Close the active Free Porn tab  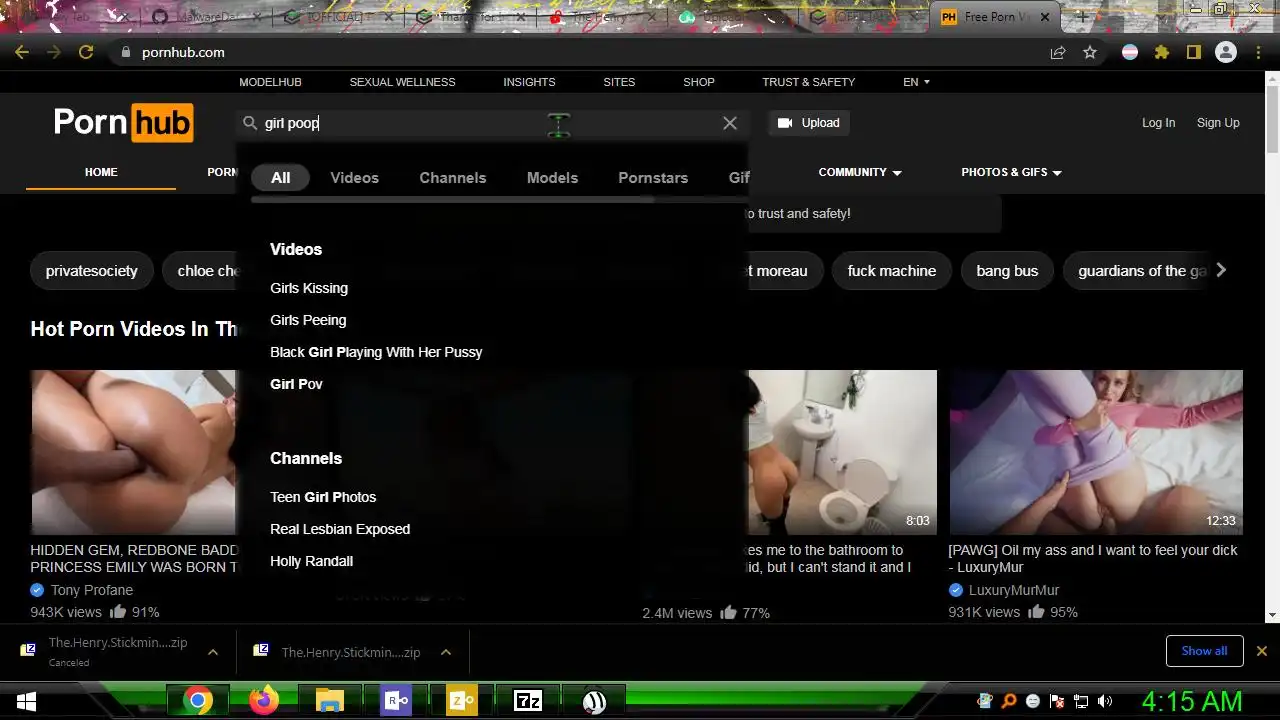point(1046,17)
